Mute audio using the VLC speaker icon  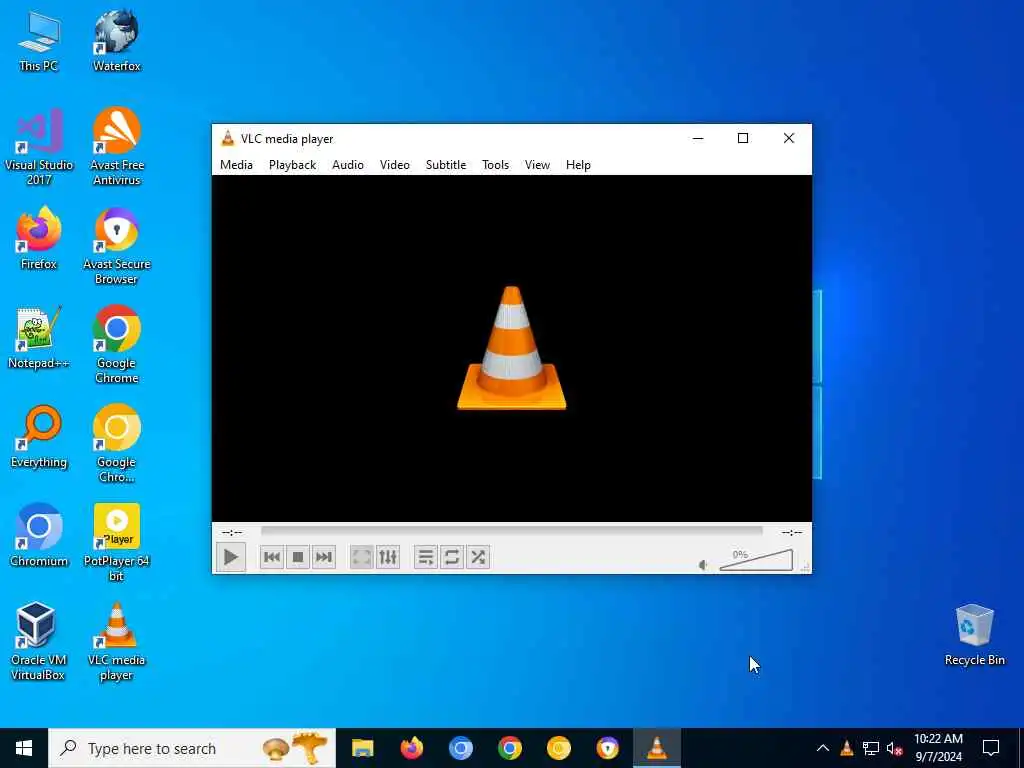pos(703,565)
